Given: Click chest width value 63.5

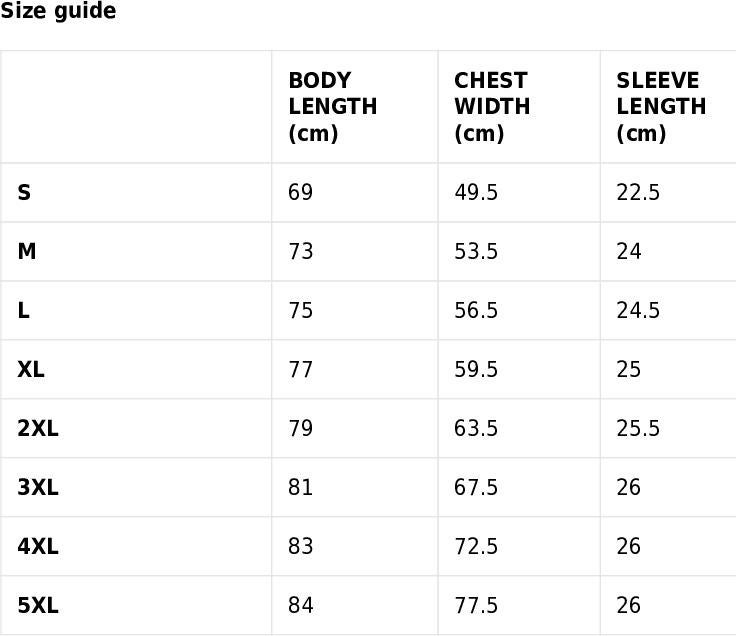Looking at the screenshot, I should tap(476, 428).
